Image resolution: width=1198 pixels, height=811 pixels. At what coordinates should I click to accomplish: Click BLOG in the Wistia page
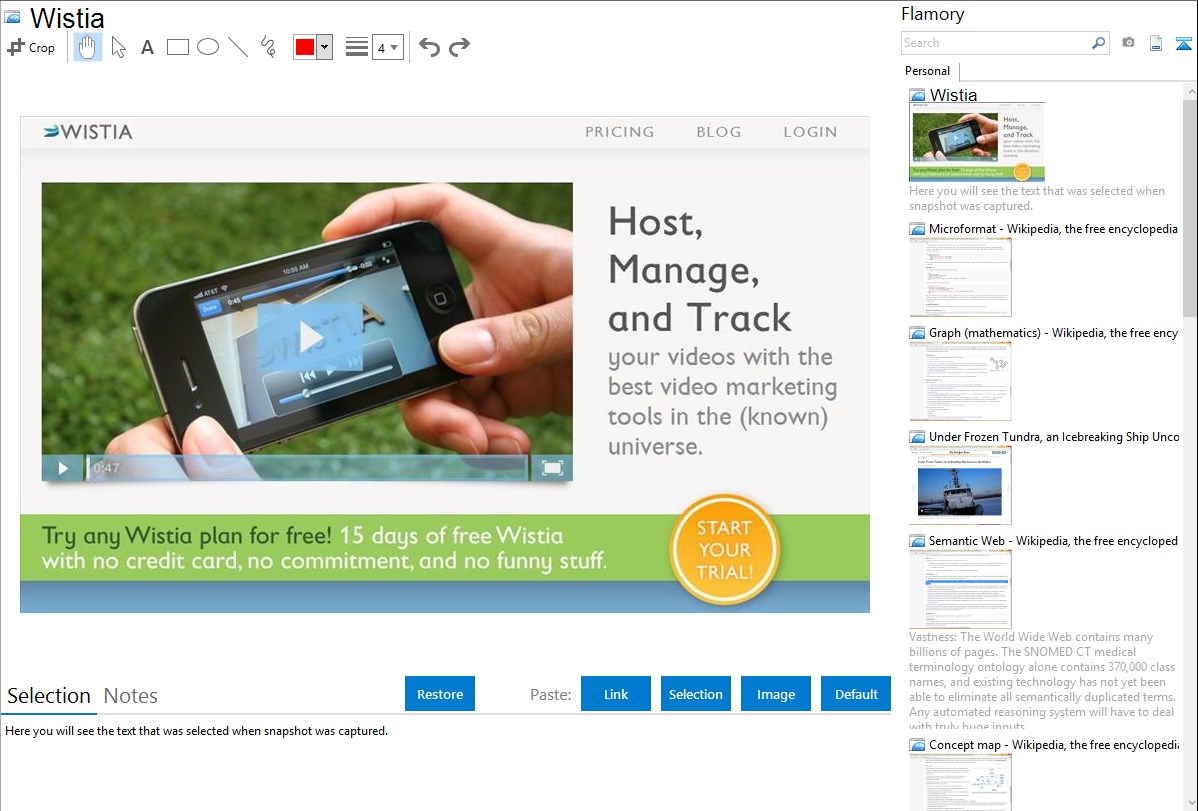click(719, 131)
